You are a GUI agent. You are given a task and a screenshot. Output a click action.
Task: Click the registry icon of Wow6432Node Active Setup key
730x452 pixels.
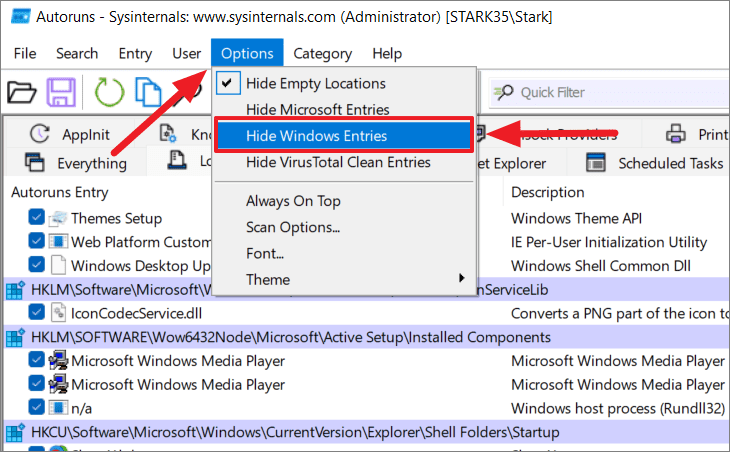click(15, 337)
